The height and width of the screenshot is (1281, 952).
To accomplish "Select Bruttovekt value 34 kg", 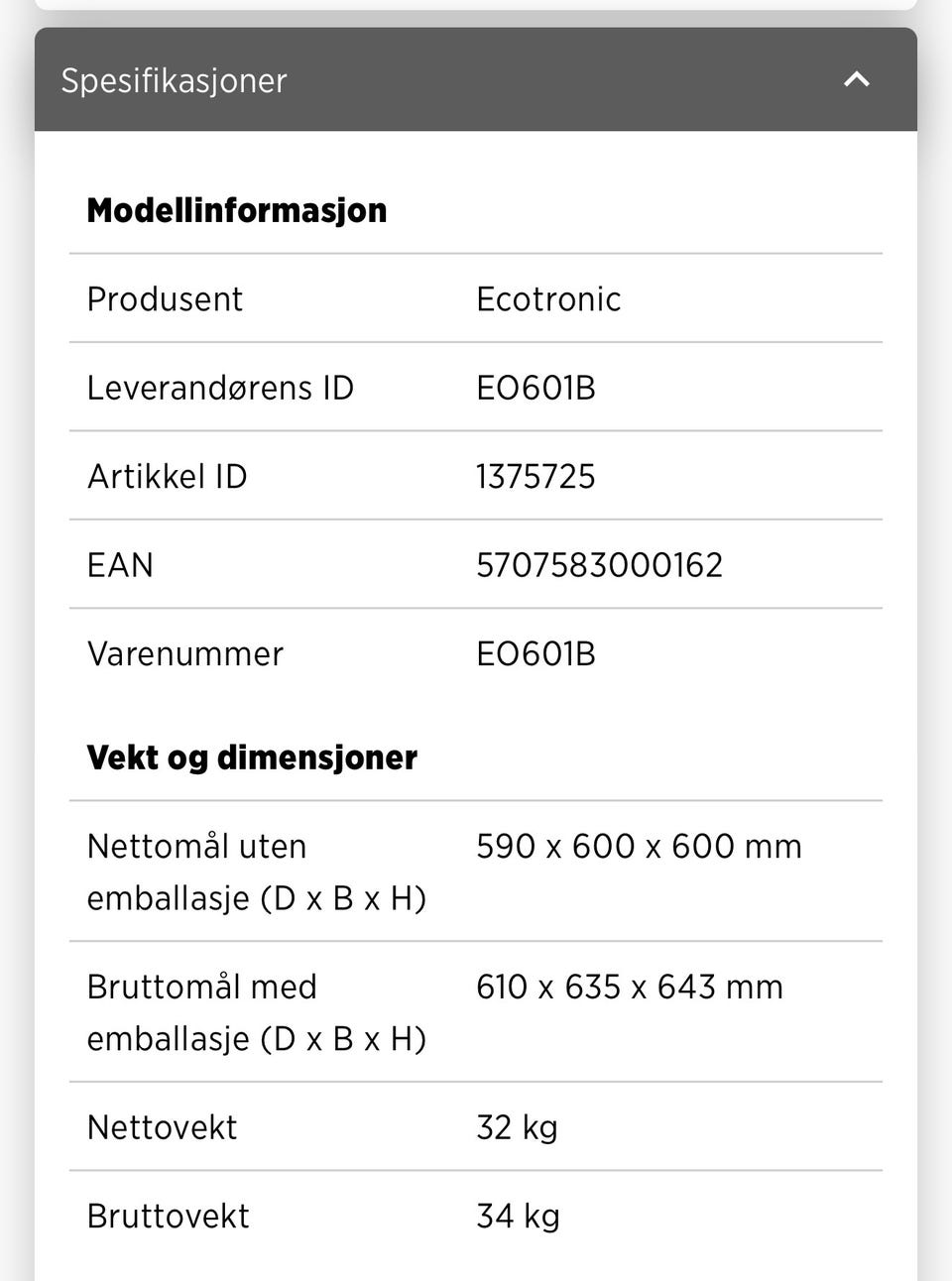I will pos(518,1216).
